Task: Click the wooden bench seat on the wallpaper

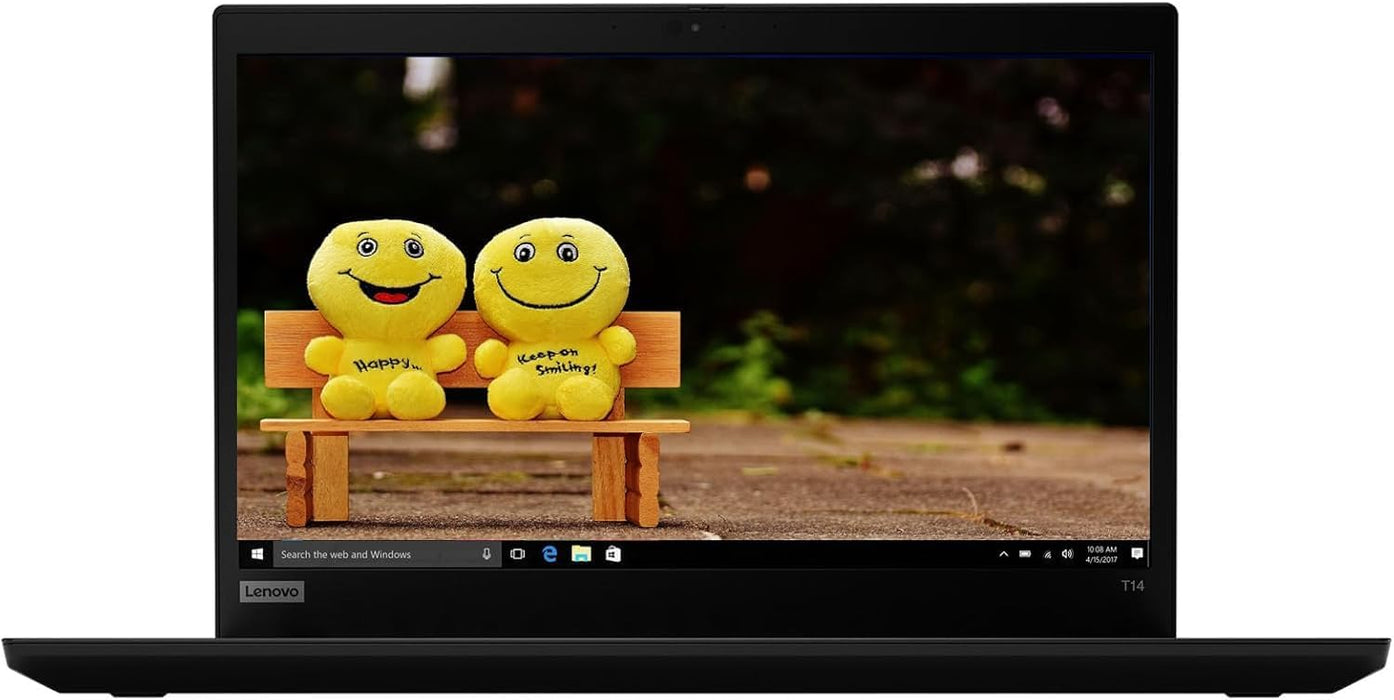Action: (474, 426)
